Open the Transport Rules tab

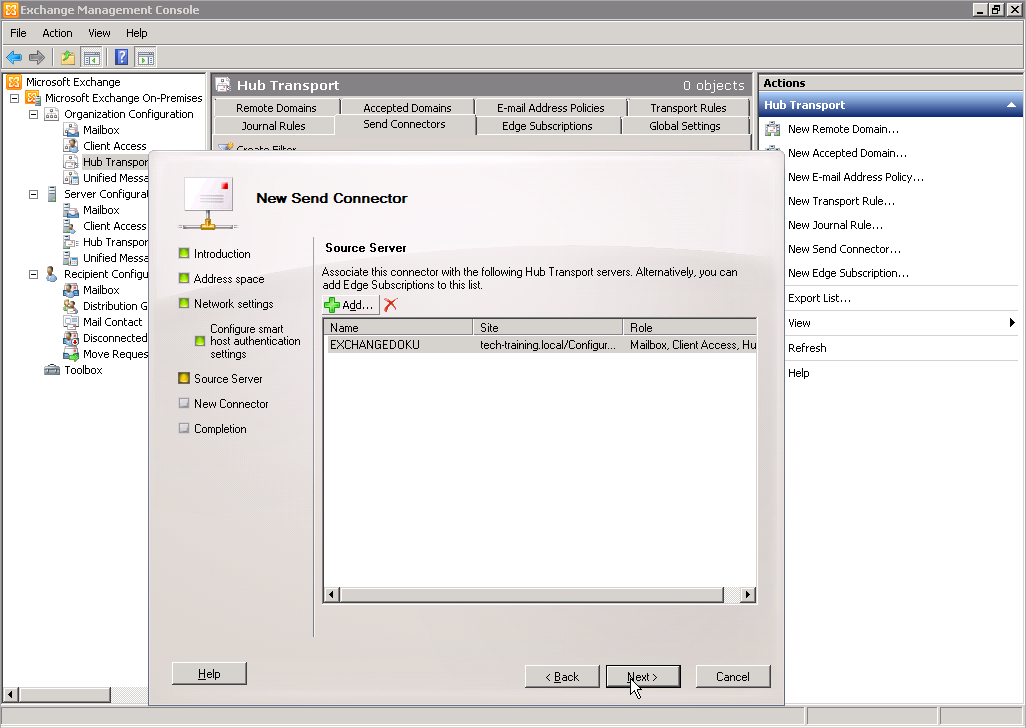coord(688,108)
